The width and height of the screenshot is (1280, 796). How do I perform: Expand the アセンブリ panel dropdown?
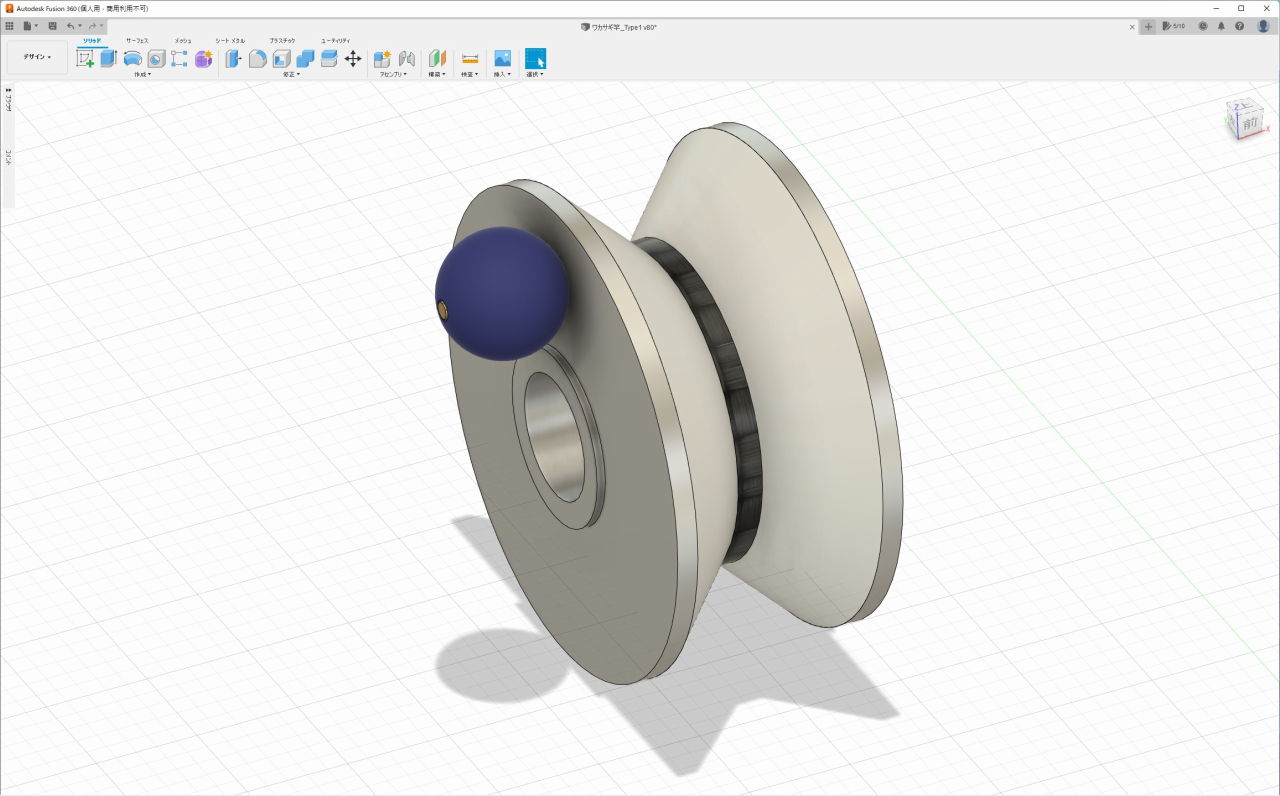point(393,74)
